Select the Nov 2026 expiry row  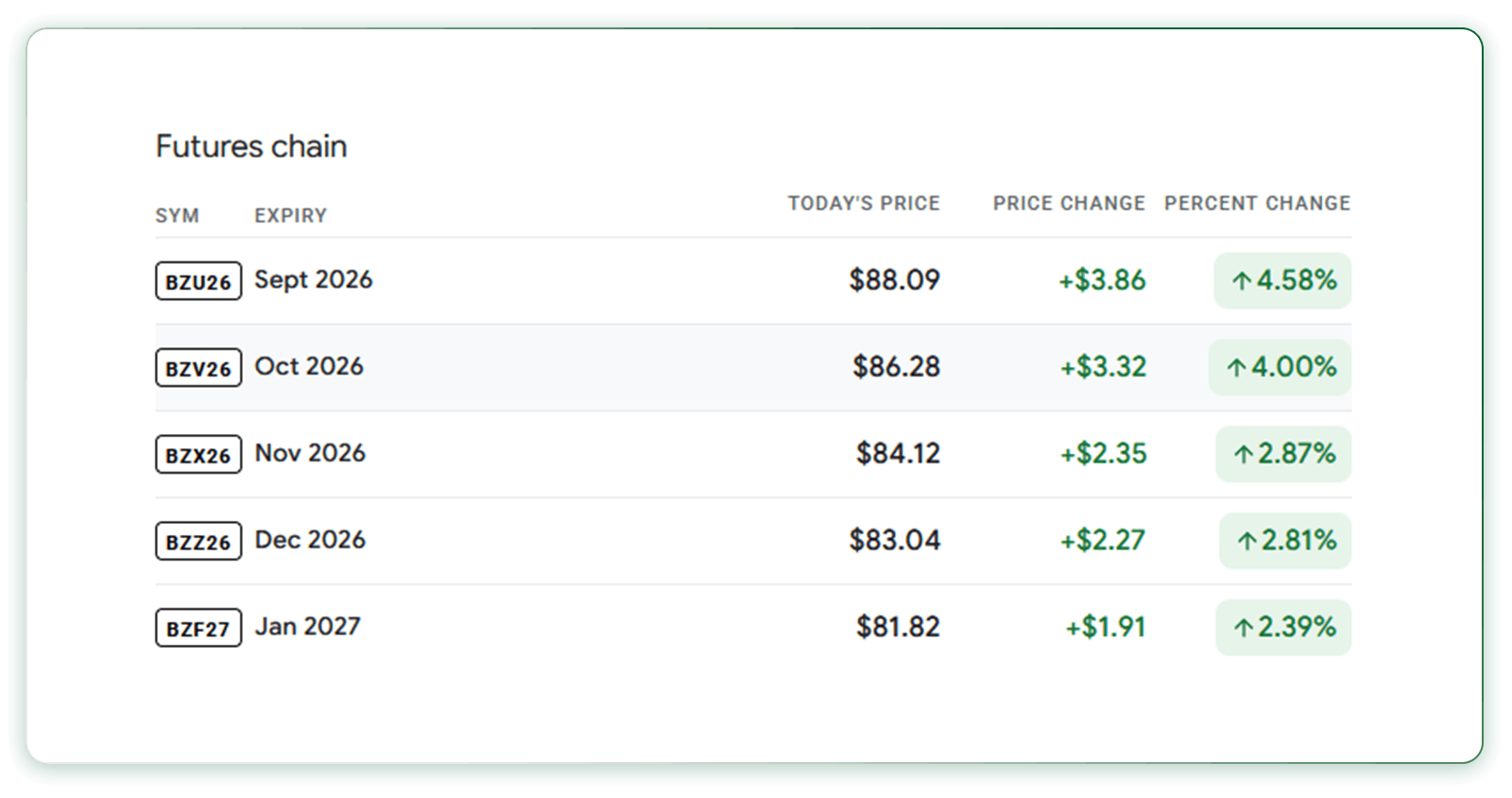pos(753,455)
